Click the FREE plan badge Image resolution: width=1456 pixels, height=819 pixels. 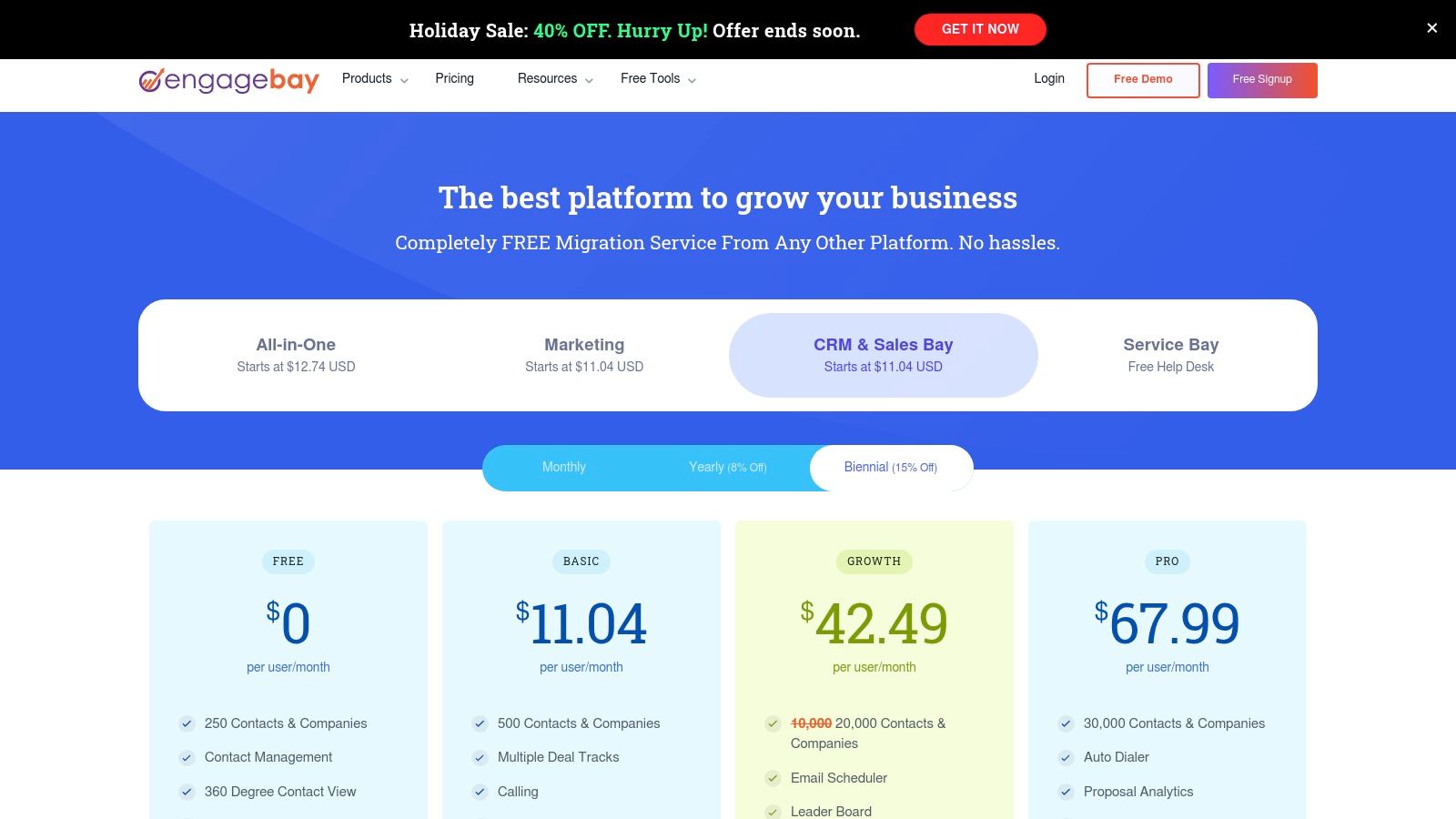[288, 561]
